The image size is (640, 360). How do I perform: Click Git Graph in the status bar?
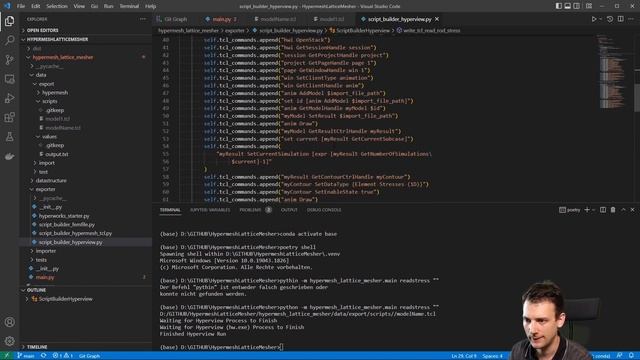click(89, 356)
